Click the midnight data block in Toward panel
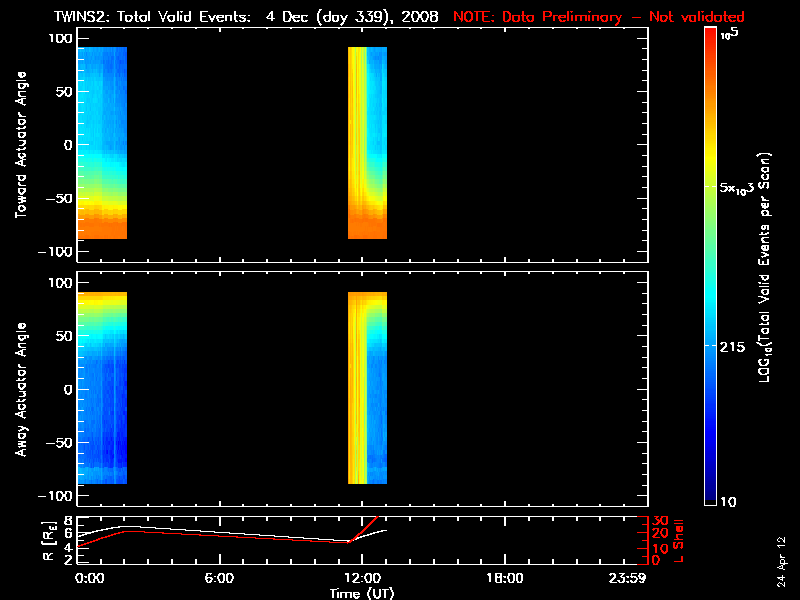The height and width of the screenshot is (600, 800). 102,143
